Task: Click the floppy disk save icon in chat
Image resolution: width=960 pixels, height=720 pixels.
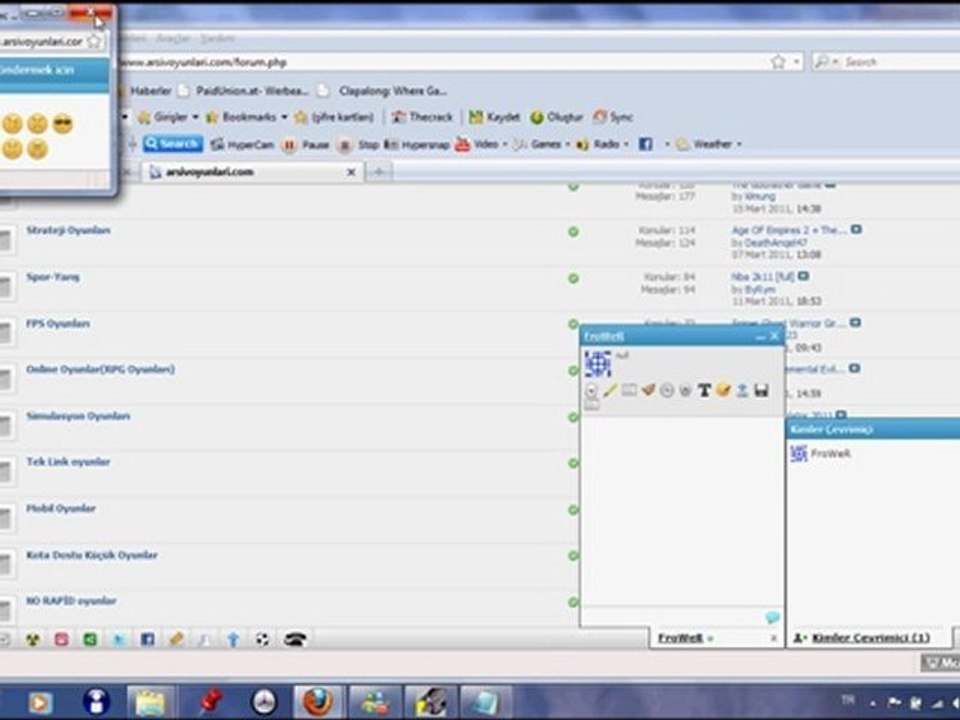Action: pos(761,390)
